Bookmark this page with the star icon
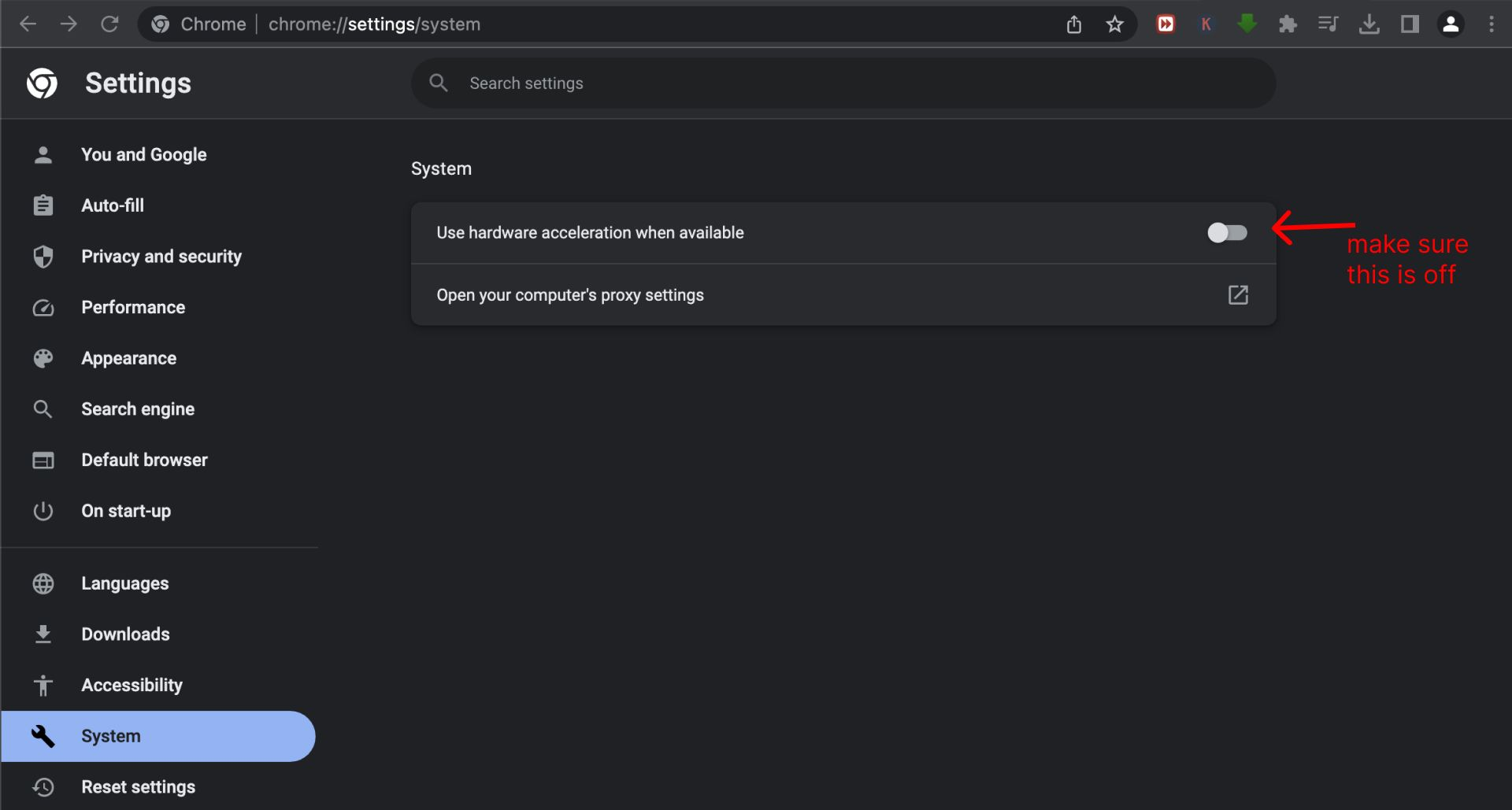Viewport: 1512px width, 810px height. coord(1114,24)
